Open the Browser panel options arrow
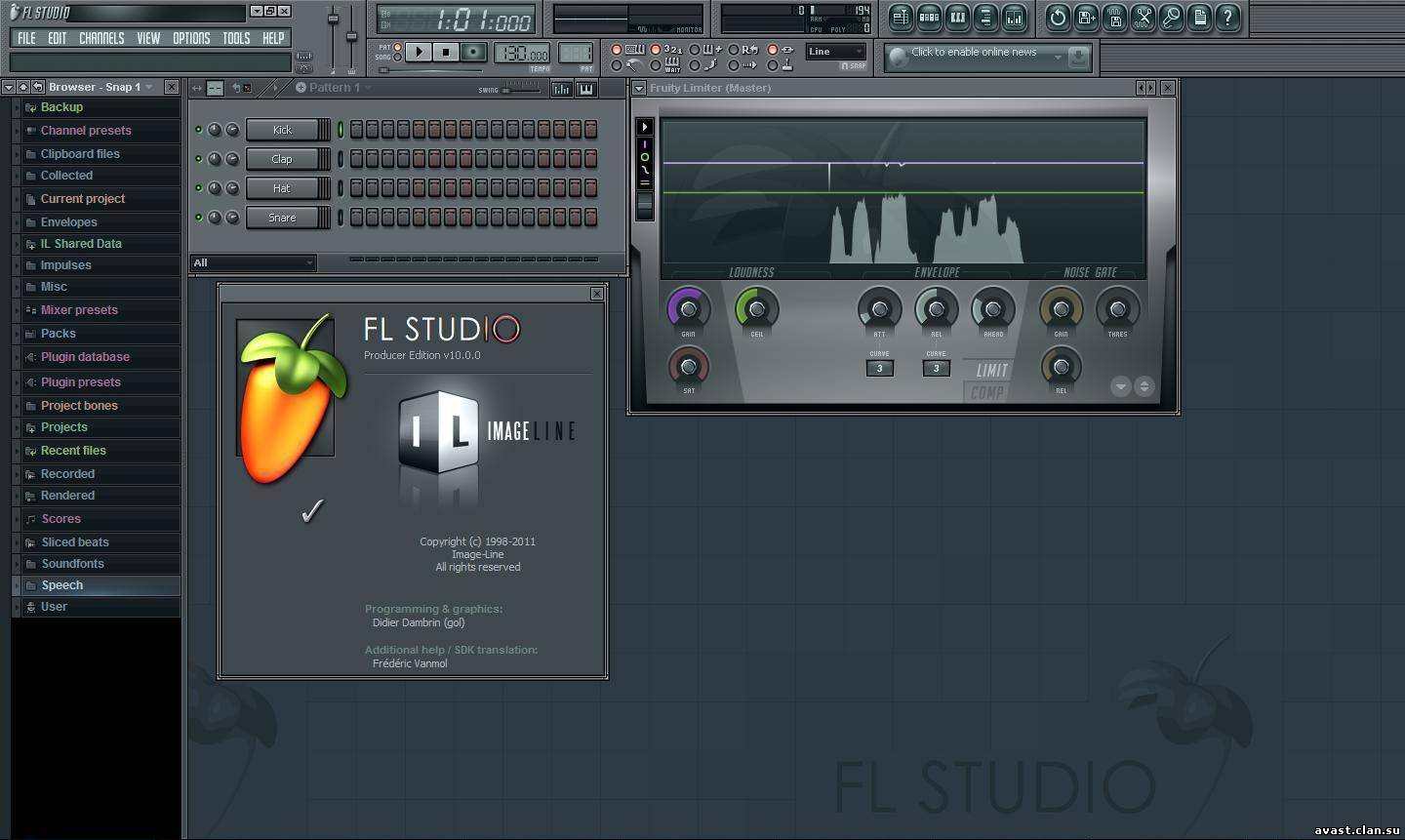Screen dimensions: 1405x840 [x=9, y=87]
